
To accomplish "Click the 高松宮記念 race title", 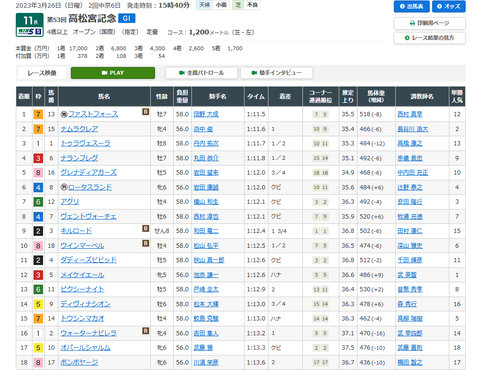I will 92,18.
